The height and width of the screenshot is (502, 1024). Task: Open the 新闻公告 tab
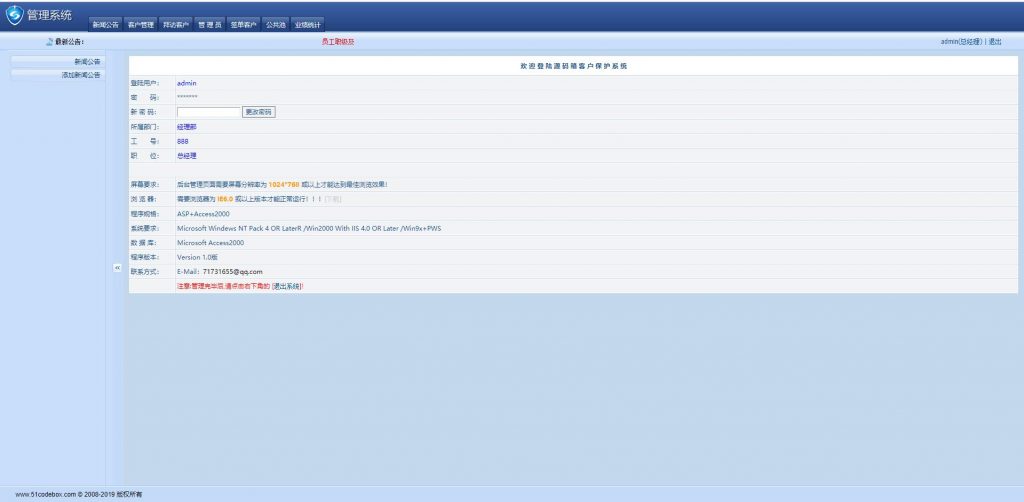[106, 24]
